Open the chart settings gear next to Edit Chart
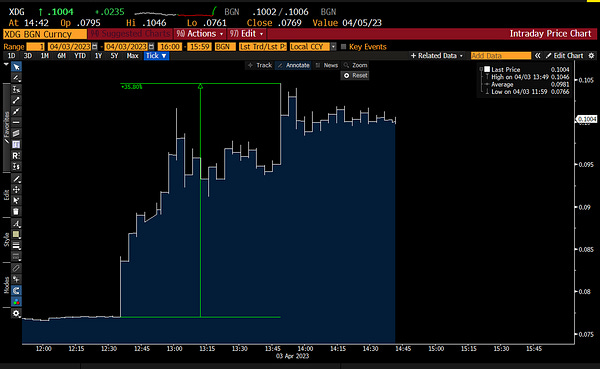The width and height of the screenshot is (600, 369). point(592,56)
